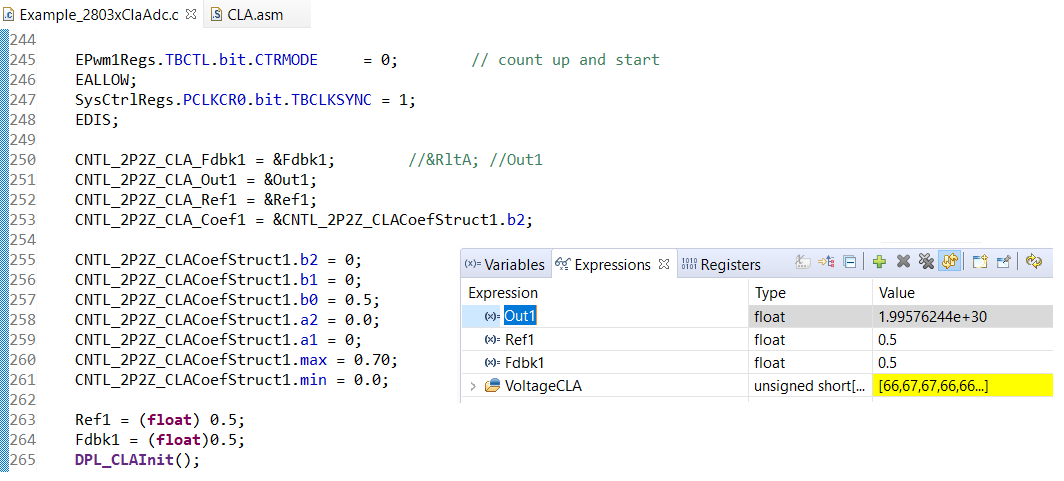The height and width of the screenshot is (481, 1064).
Task: Click the Value column header
Action: tap(896, 293)
